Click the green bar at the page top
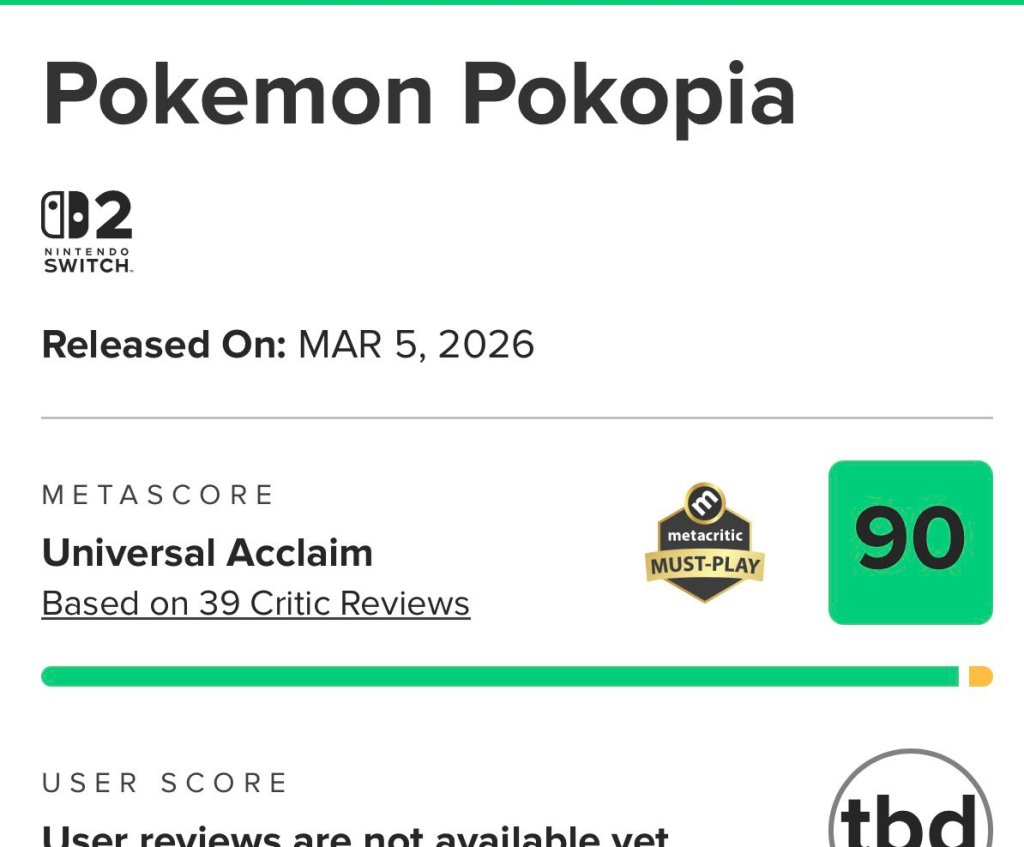1024x847 pixels. [512, 2]
